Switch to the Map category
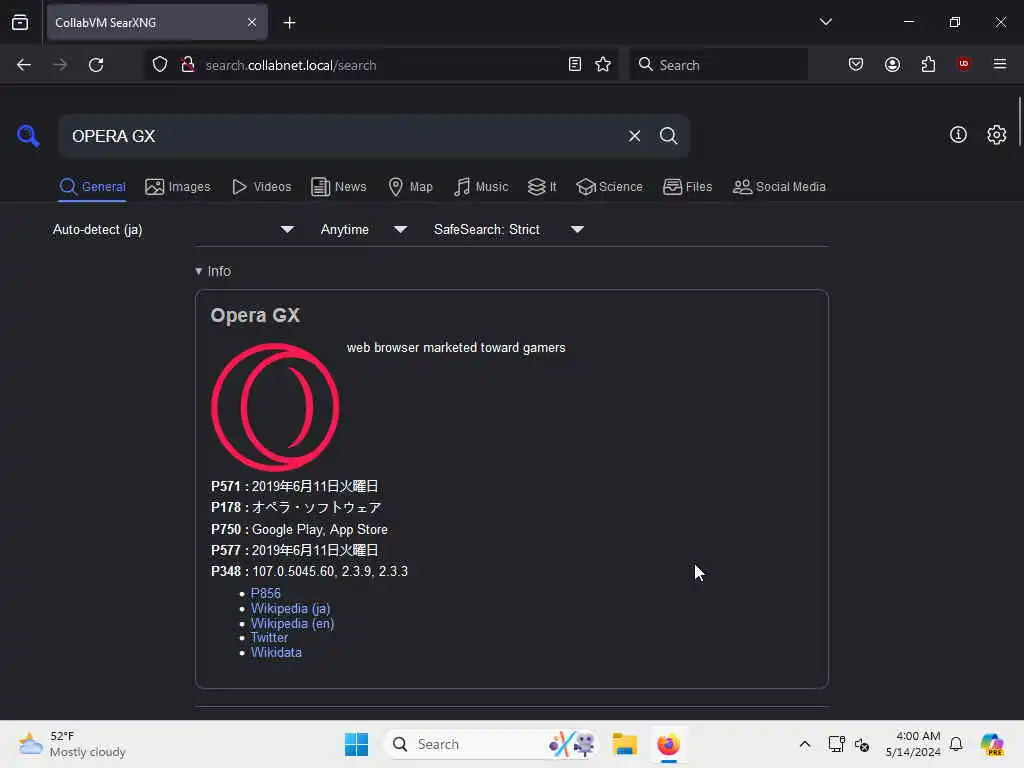1024x768 pixels. coord(410,187)
